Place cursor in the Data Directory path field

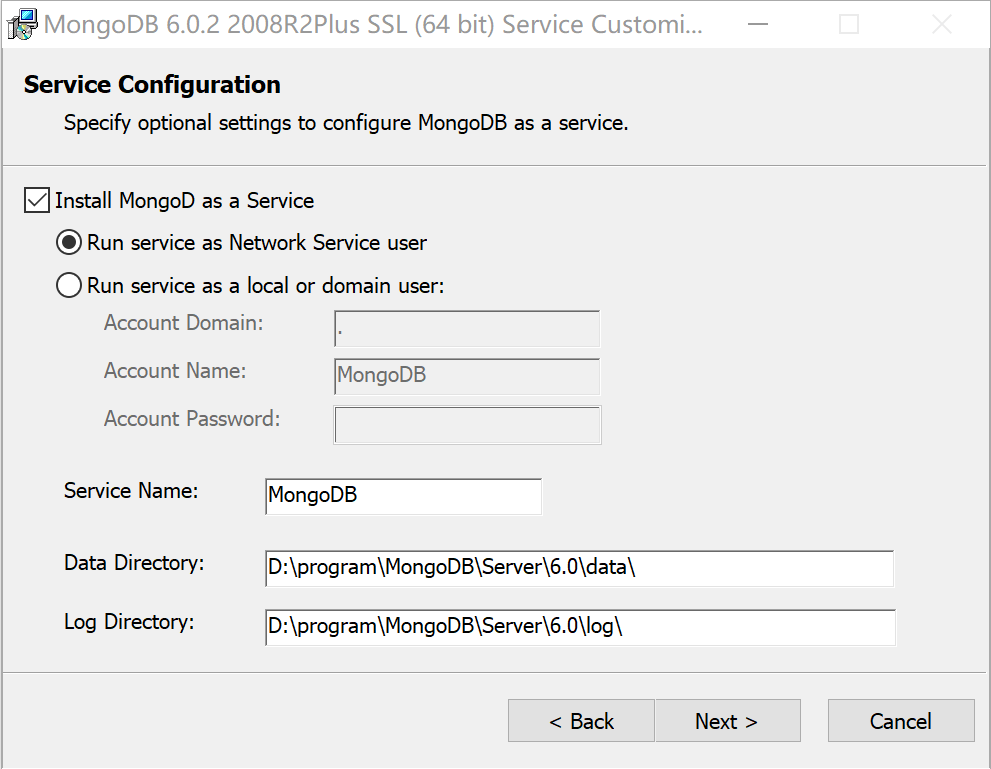pyautogui.click(x=578, y=568)
